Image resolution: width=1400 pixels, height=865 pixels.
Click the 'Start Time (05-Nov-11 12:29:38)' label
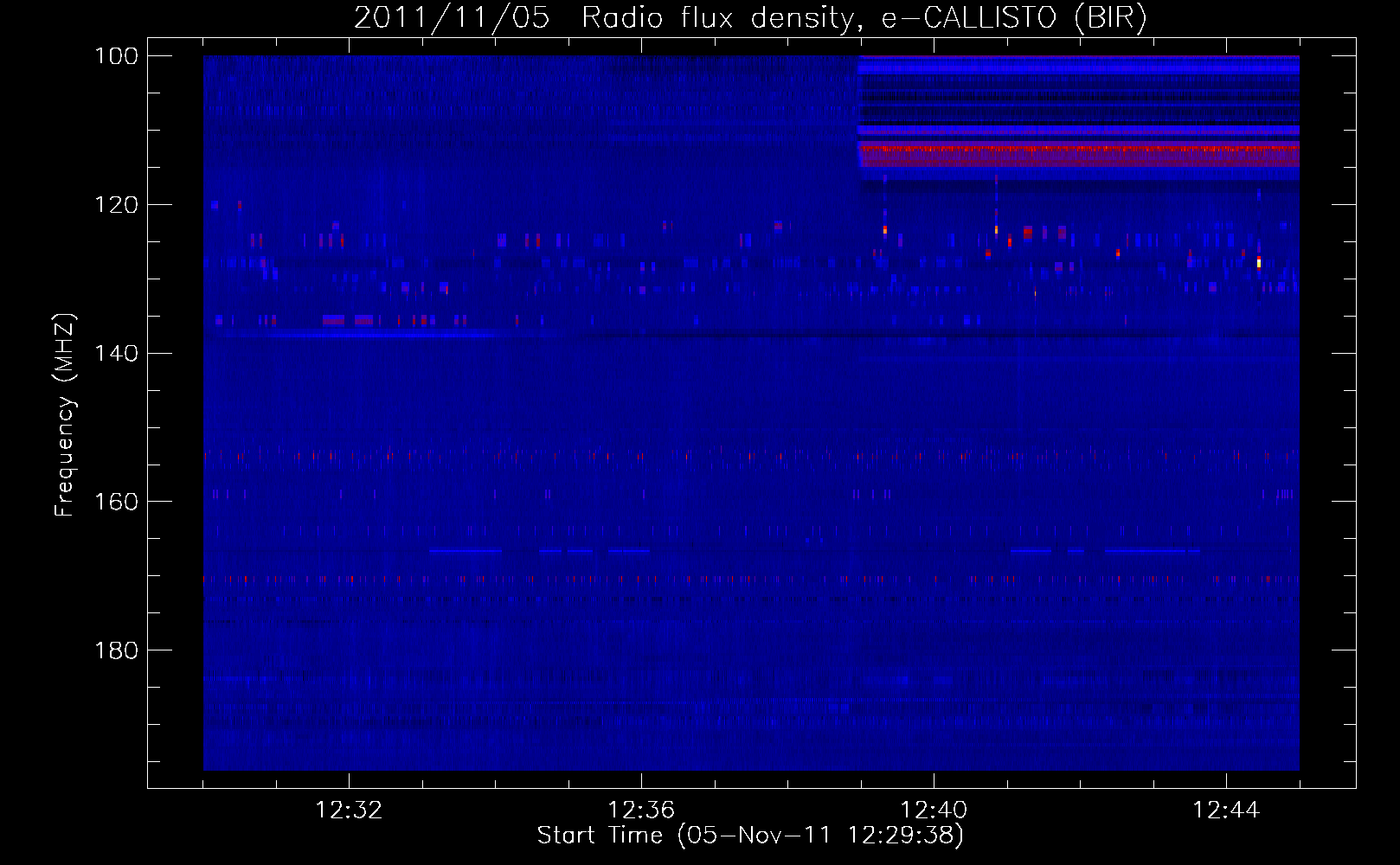pos(750,836)
